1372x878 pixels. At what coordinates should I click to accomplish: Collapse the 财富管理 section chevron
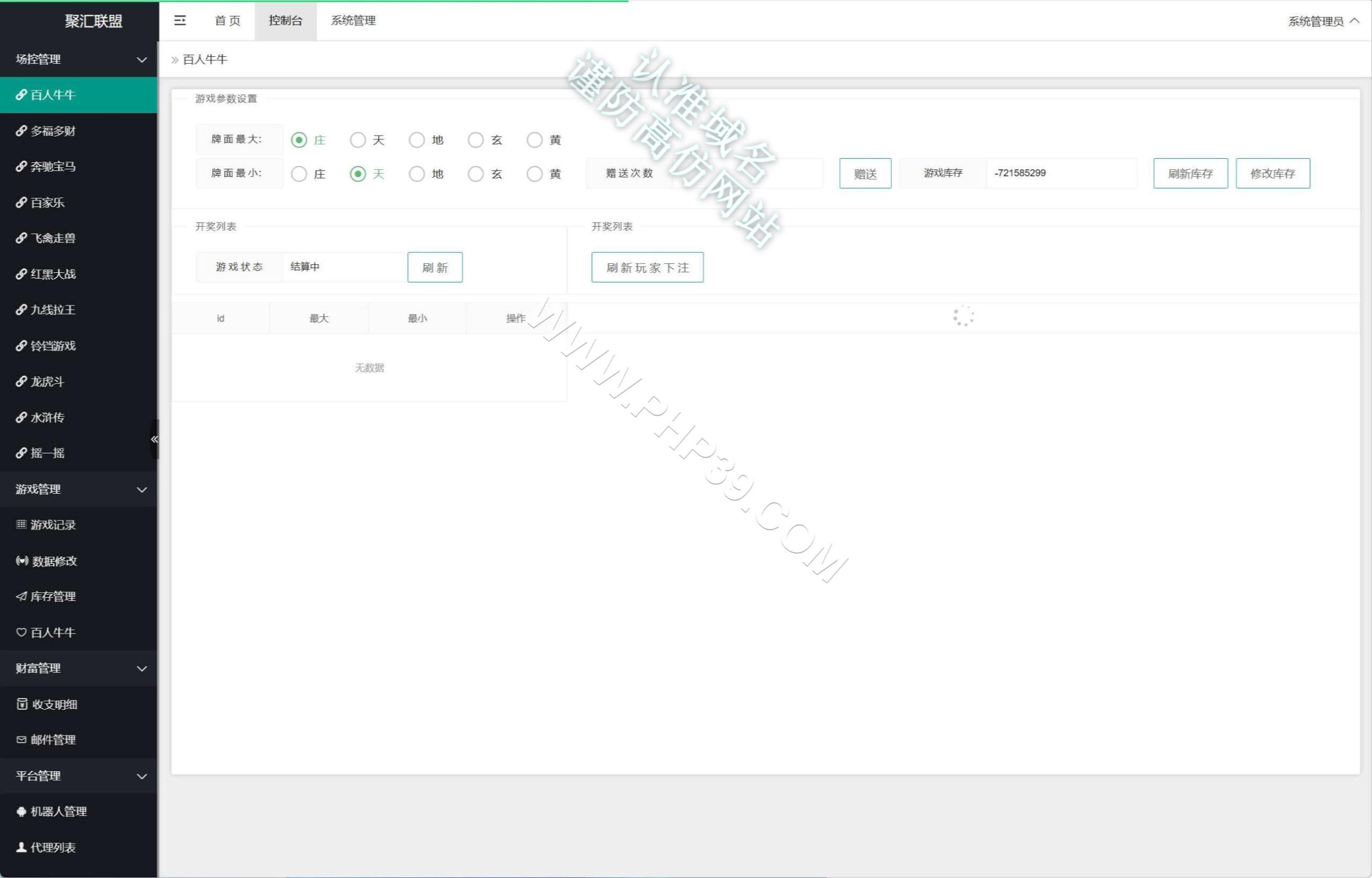click(142, 668)
